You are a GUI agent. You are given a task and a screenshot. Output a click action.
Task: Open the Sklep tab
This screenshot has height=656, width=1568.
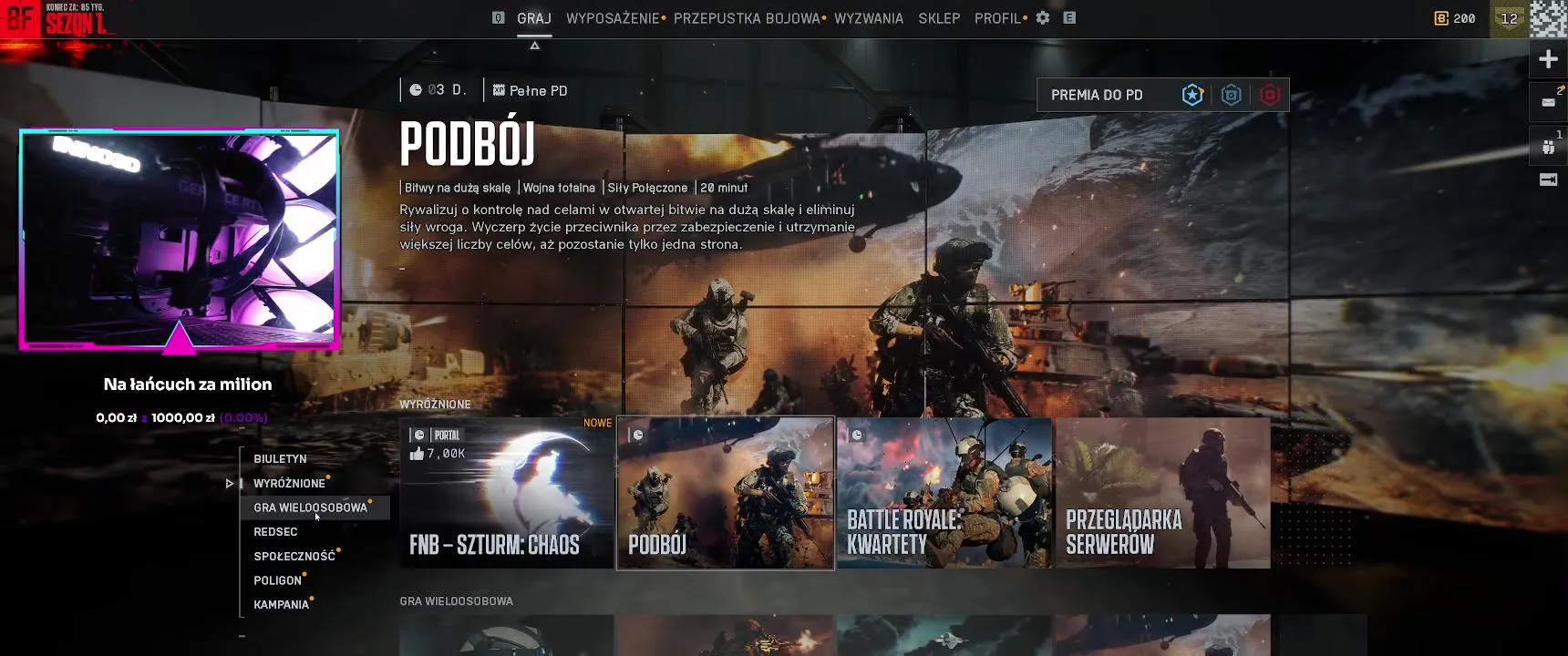939,18
